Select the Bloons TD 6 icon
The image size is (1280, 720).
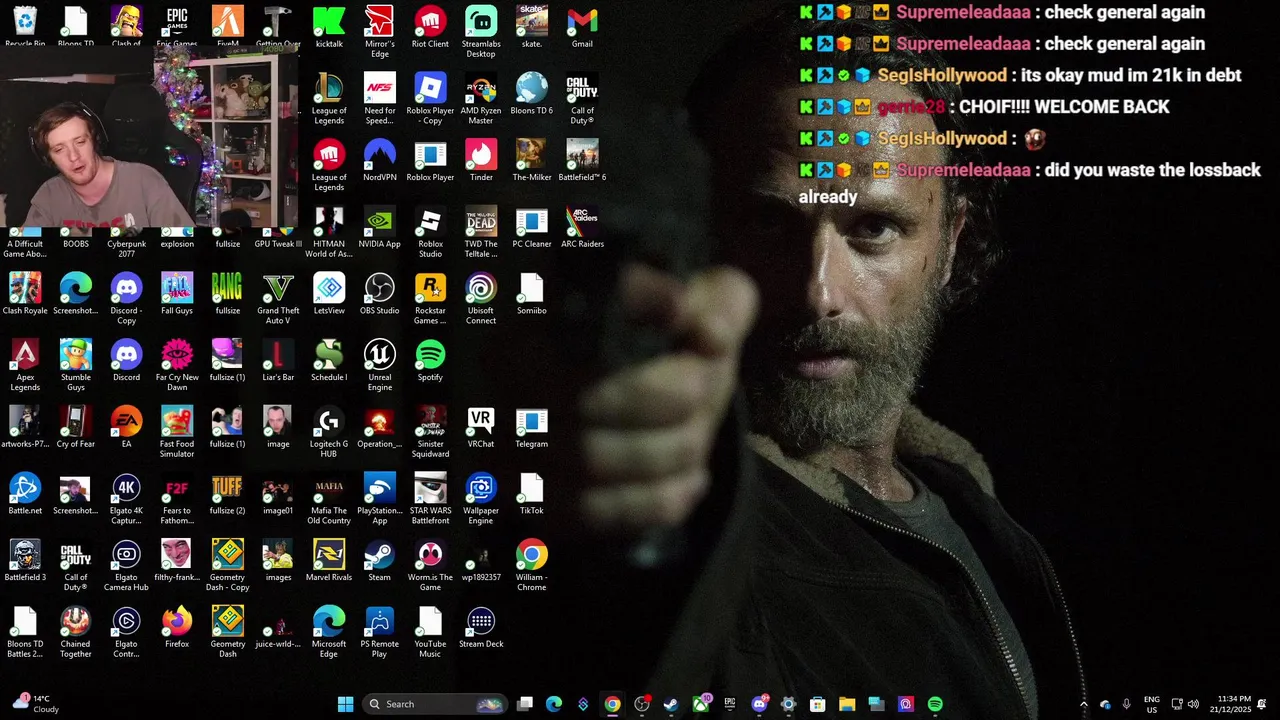532,93
